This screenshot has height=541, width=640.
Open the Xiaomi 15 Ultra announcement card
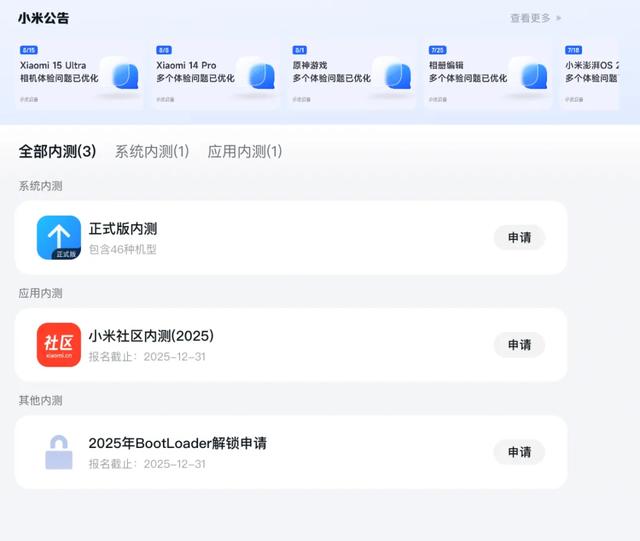(x=79, y=74)
